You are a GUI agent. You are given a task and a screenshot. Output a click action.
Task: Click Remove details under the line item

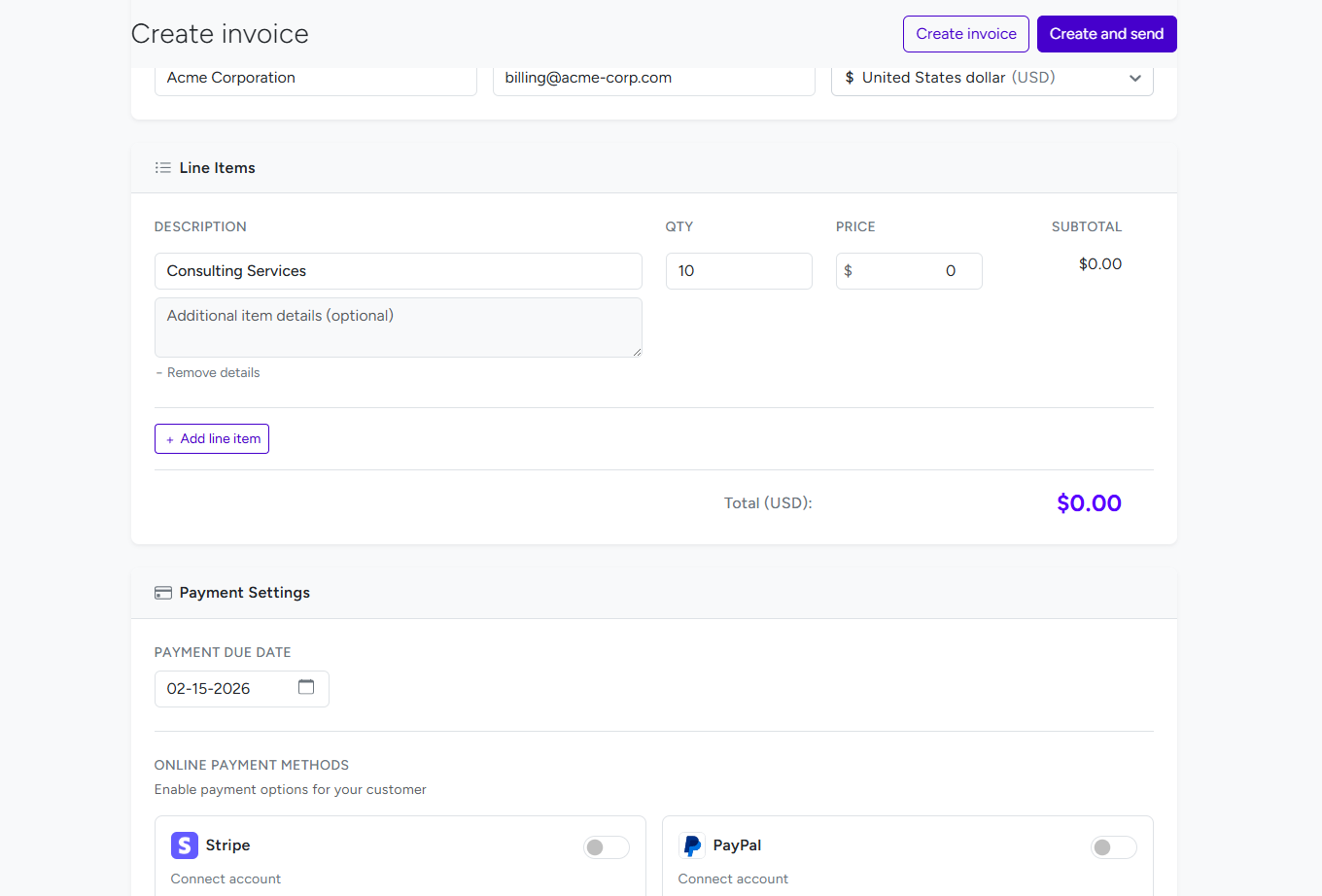(x=214, y=372)
